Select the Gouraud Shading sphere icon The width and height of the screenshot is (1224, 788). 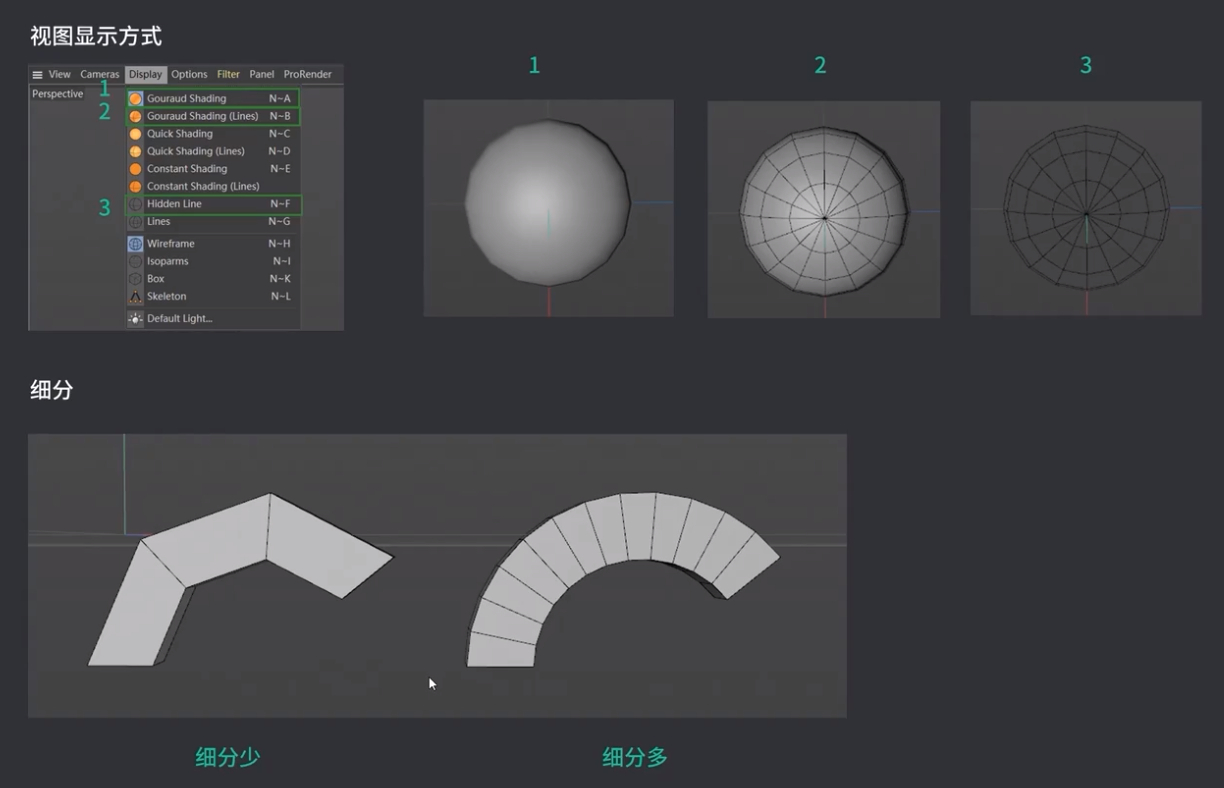(135, 99)
